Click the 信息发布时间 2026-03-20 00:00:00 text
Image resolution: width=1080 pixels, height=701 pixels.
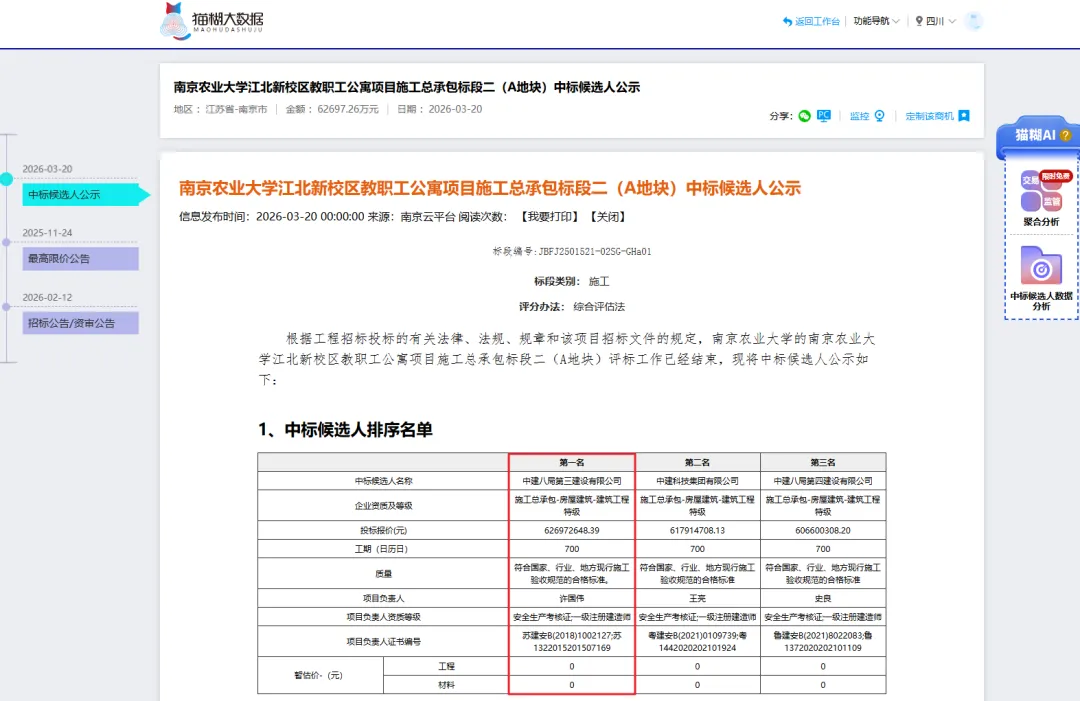point(271,217)
